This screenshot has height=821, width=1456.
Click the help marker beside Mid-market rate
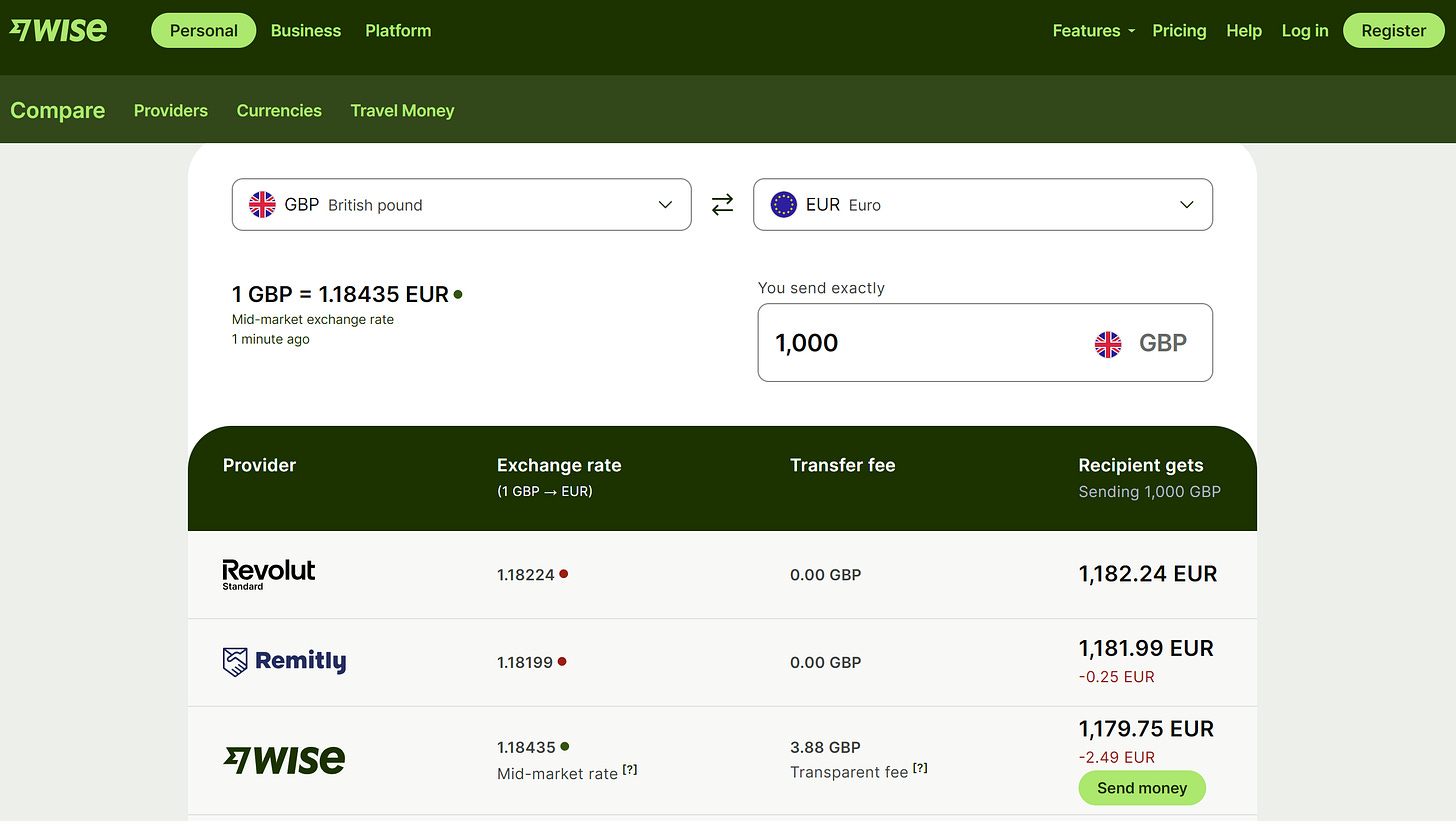630,769
